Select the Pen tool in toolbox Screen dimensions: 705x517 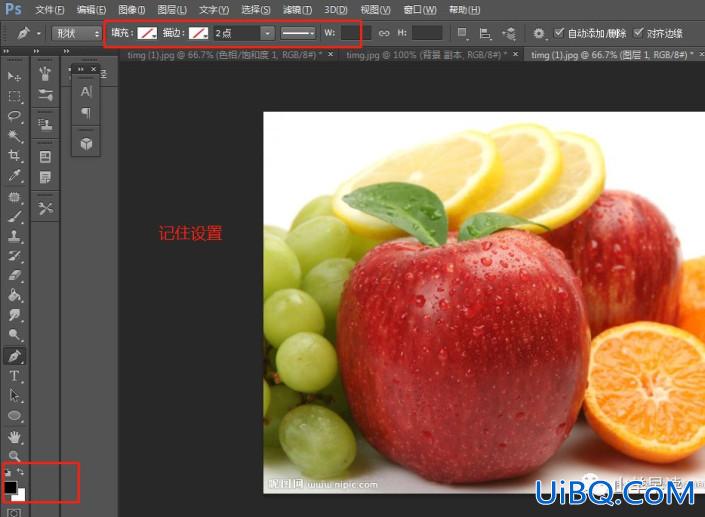click(x=14, y=356)
